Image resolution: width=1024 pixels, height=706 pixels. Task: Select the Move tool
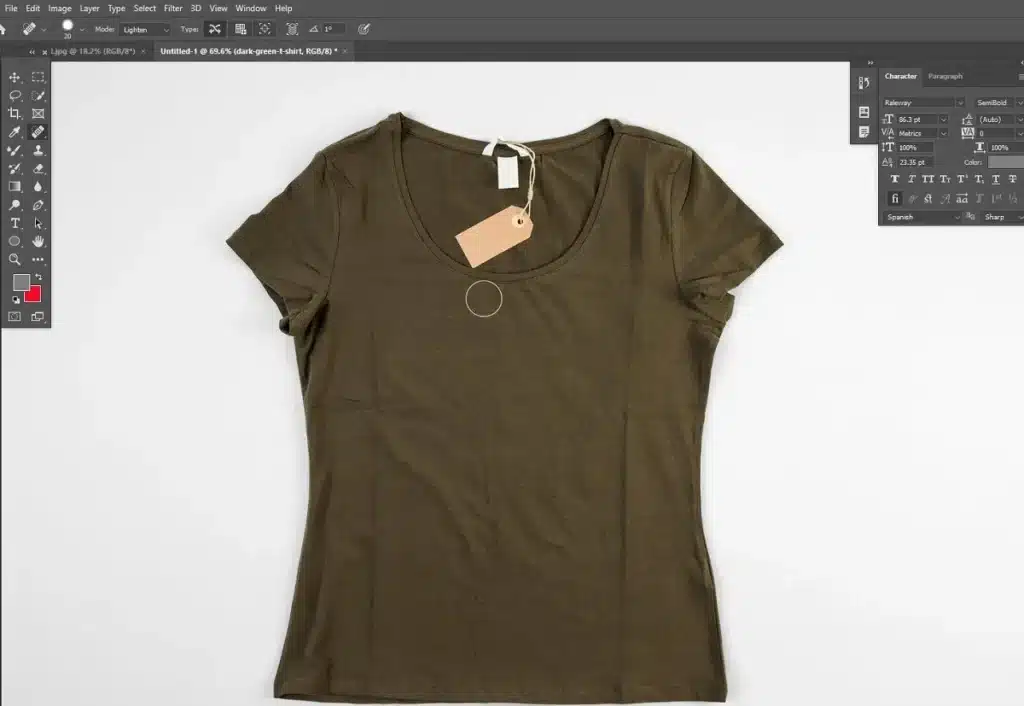point(15,77)
